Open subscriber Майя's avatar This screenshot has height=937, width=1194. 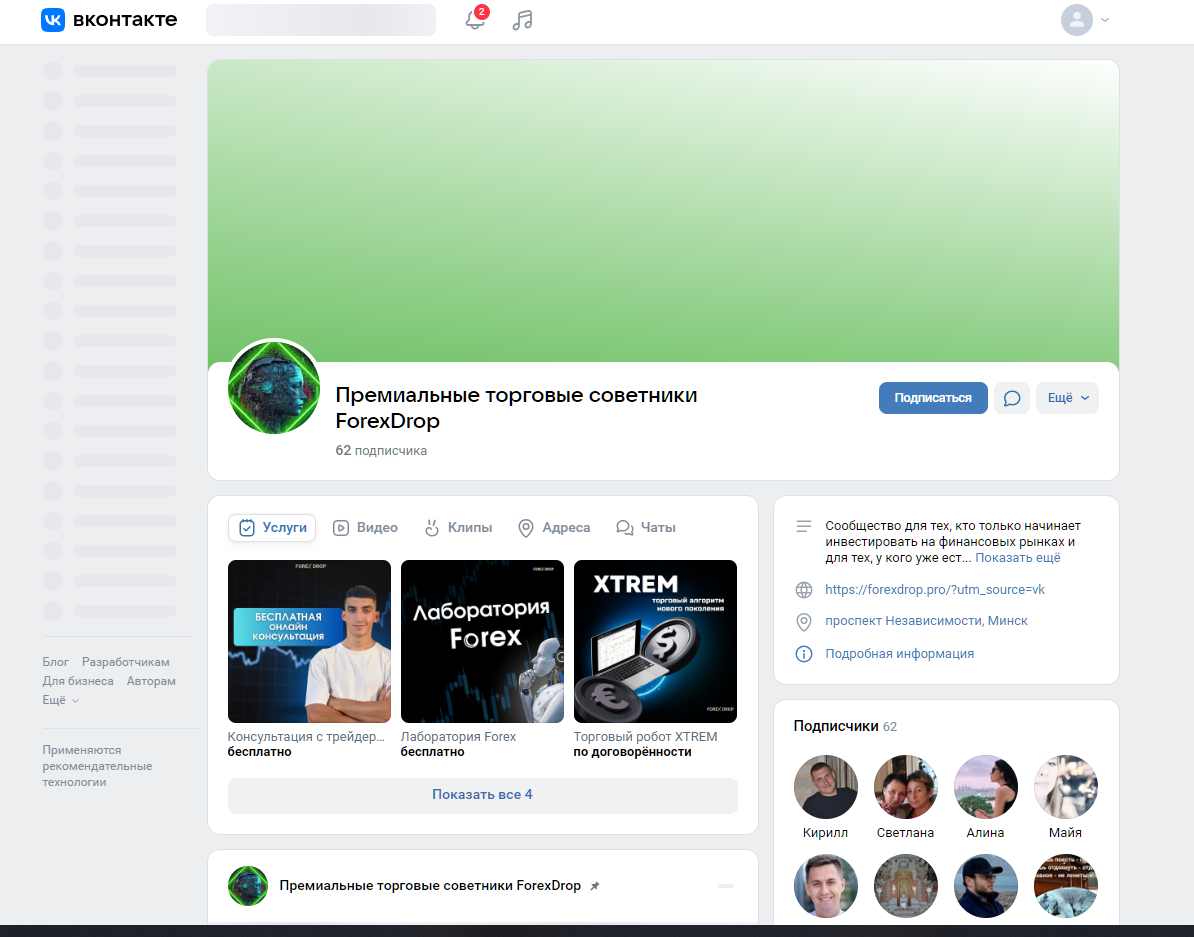1065,787
